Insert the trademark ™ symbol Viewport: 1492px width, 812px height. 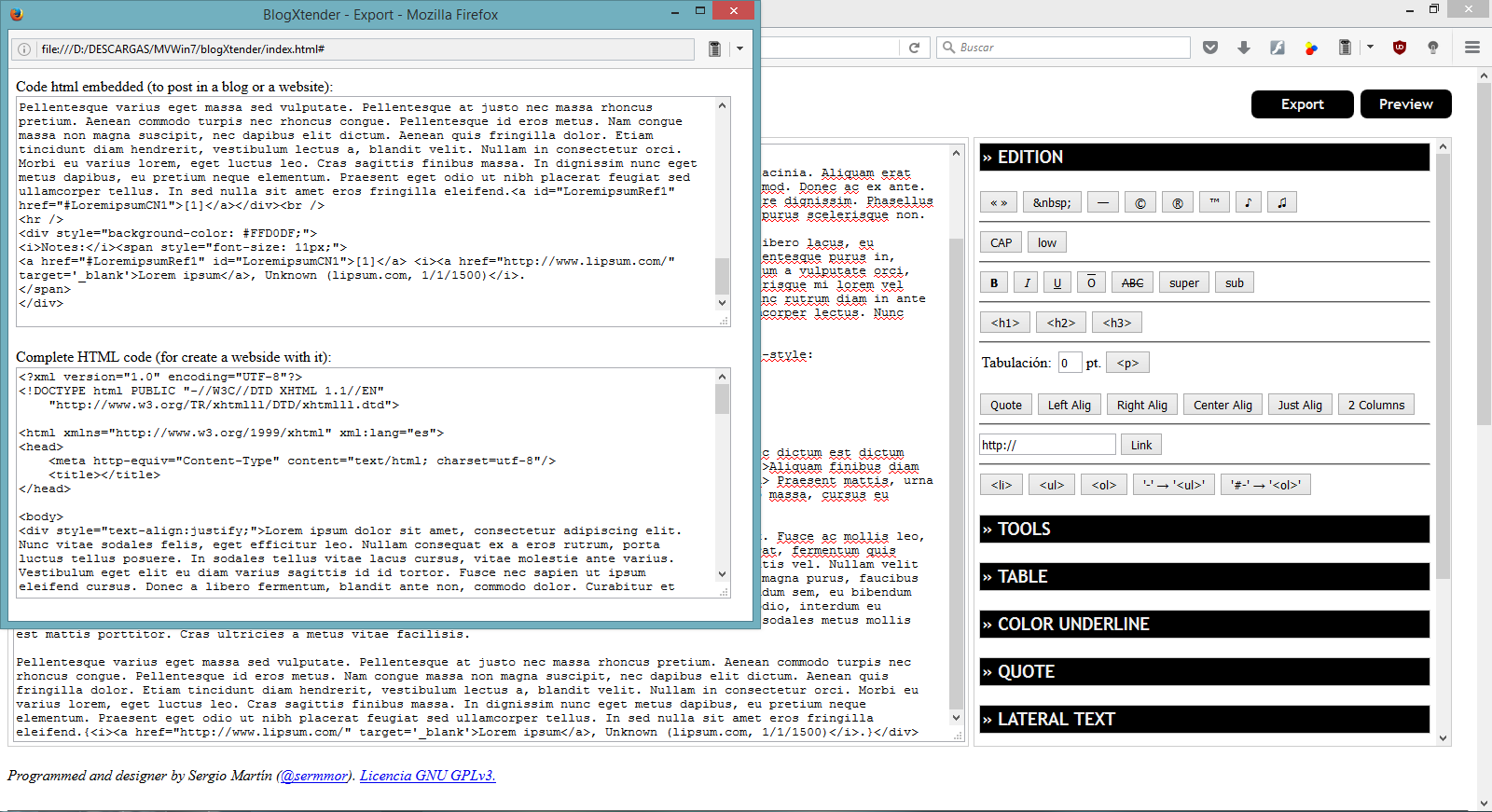pyautogui.click(x=1214, y=202)
